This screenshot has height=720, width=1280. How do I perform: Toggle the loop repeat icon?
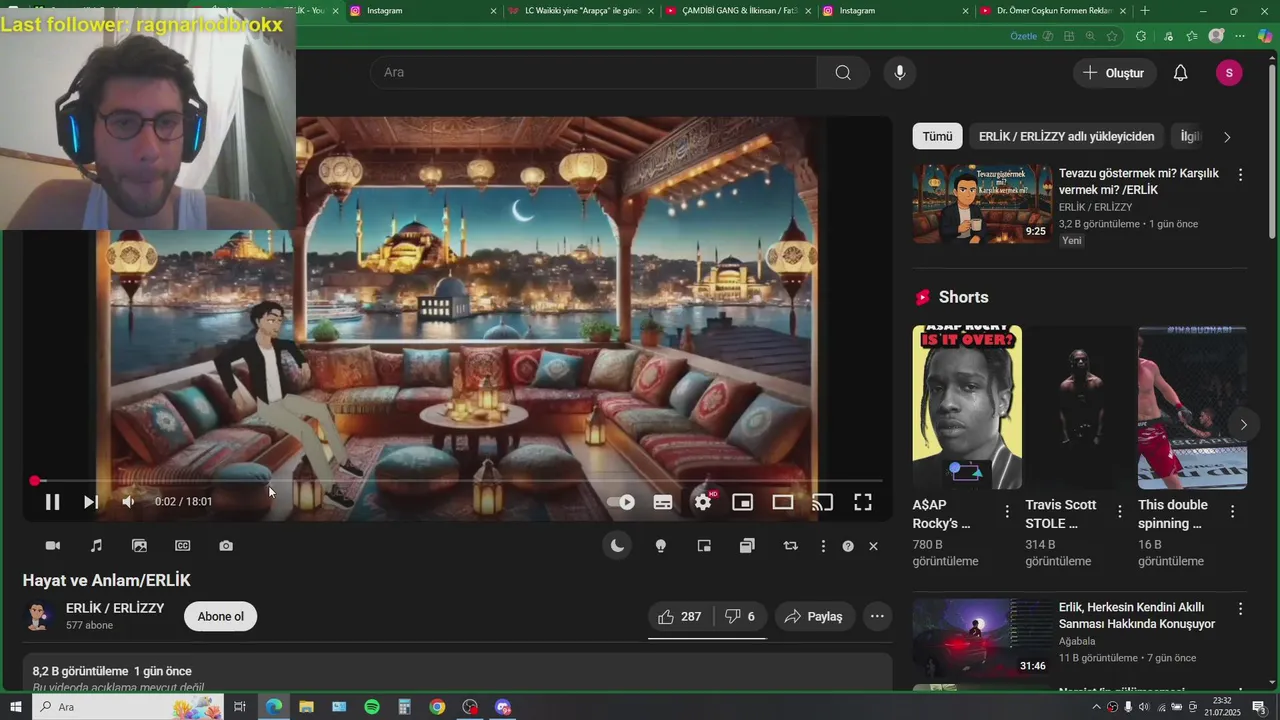pos(791,546)
